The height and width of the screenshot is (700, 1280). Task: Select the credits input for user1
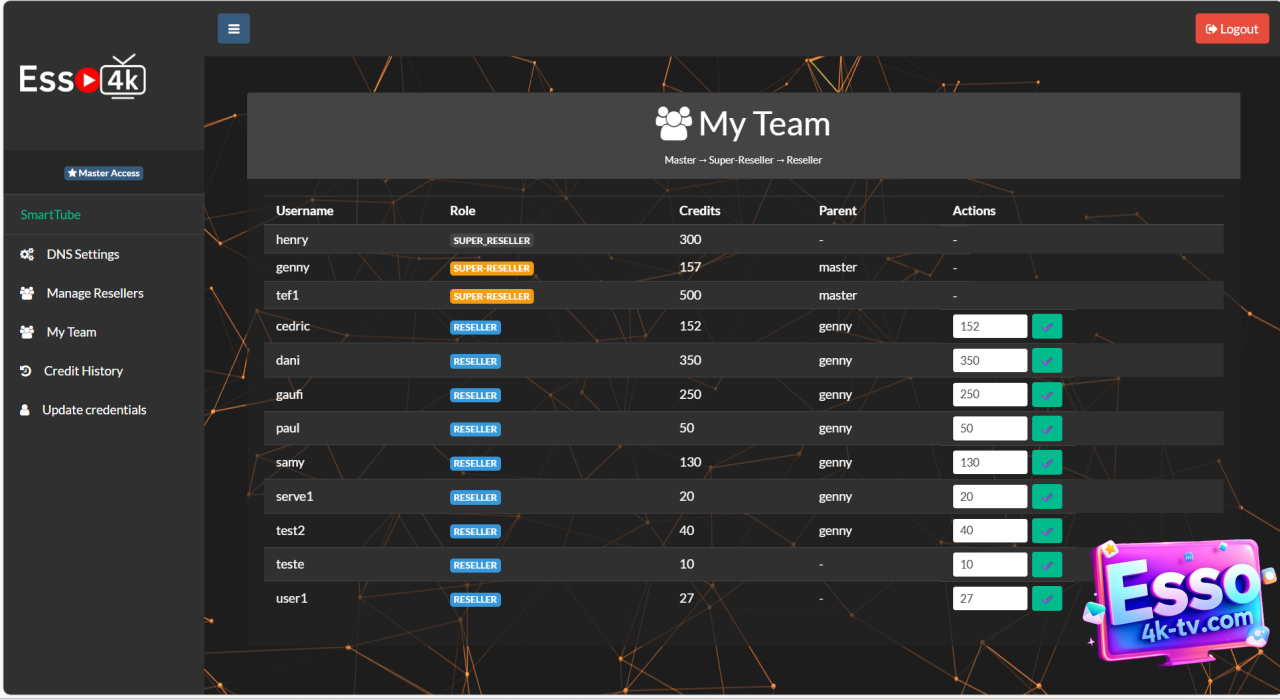click(989, 599)
